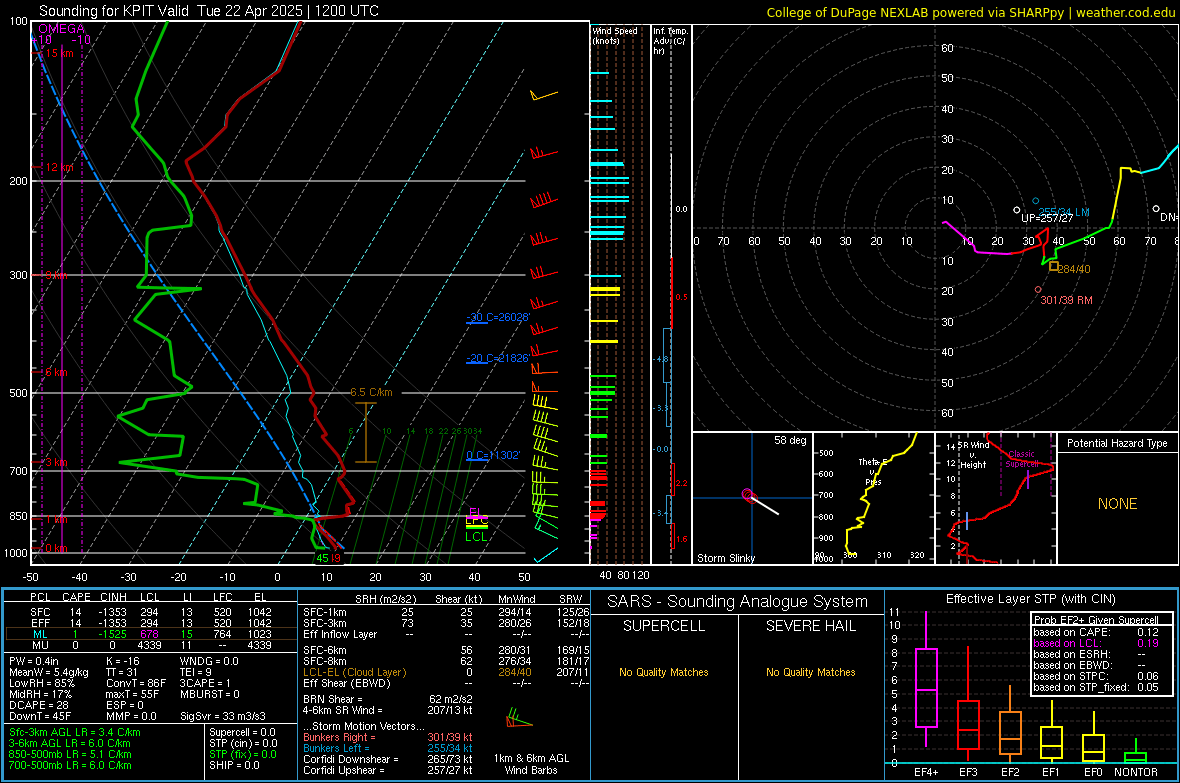The height and width of the screenshot is (783, 1180).
Task: Select the MU parcel row
Action: coord(151,645)
